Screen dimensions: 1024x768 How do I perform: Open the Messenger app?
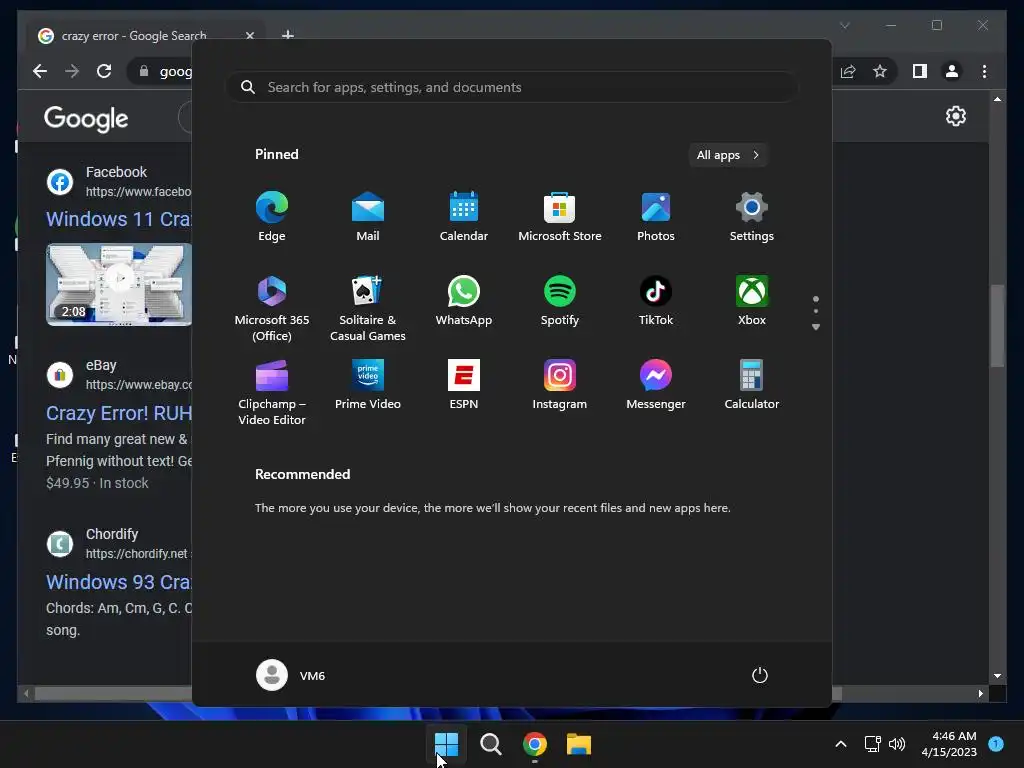click(x=656, y=384)
